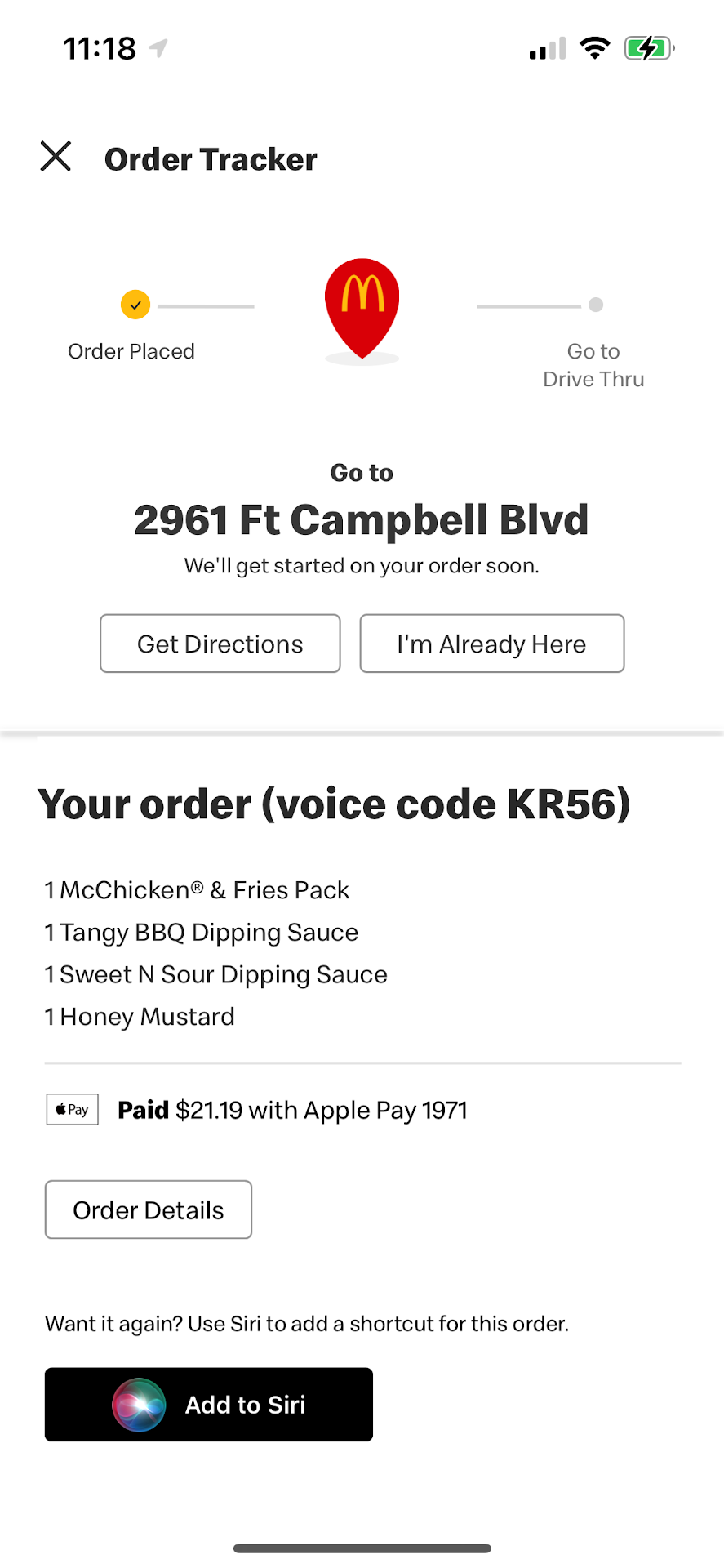
Task: Select the Tangy BBQ Dipping Sauce item
Action: click(x=202, y=933)
